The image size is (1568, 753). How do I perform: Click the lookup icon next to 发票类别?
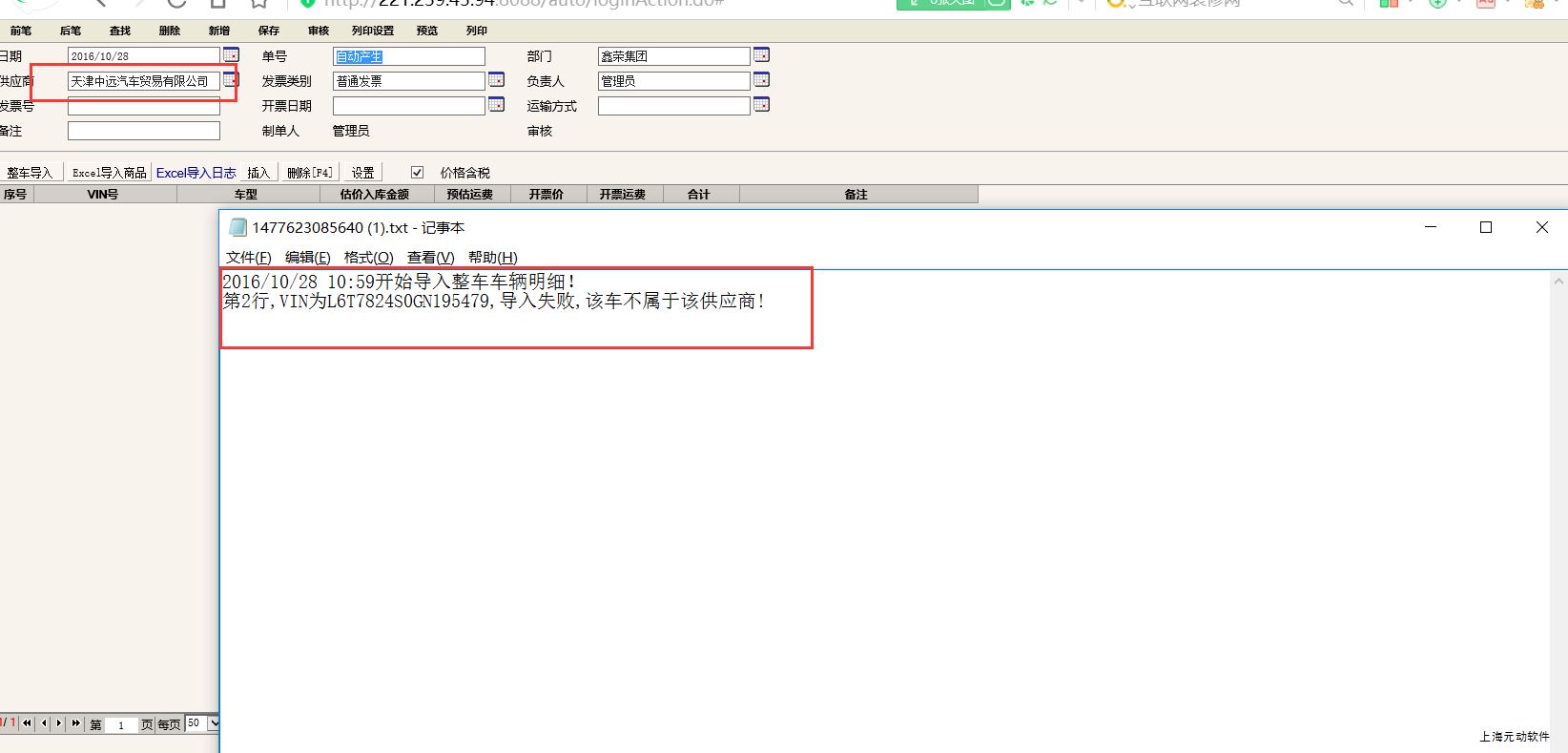click(496, 80)
